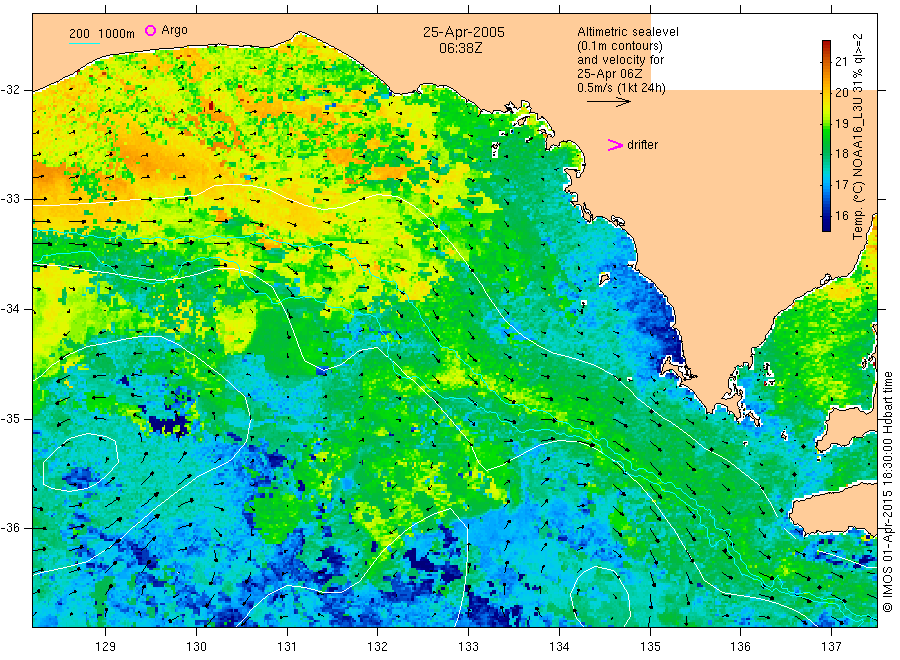Click the colorbar value 18
The image size is (900, 660).
pyautogui.click(x=841, y=154)
